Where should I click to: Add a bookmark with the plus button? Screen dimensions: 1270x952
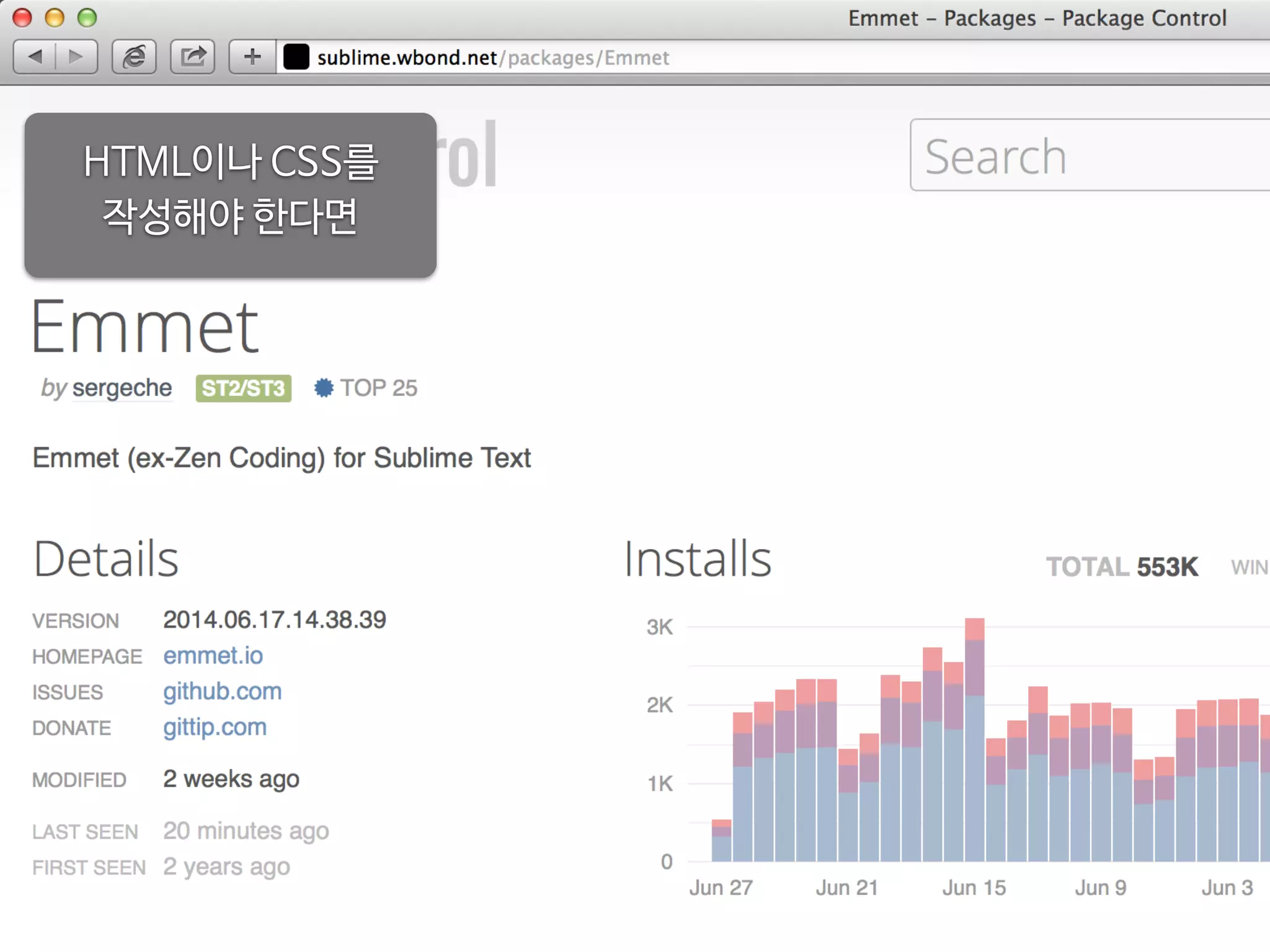point(252,57)
